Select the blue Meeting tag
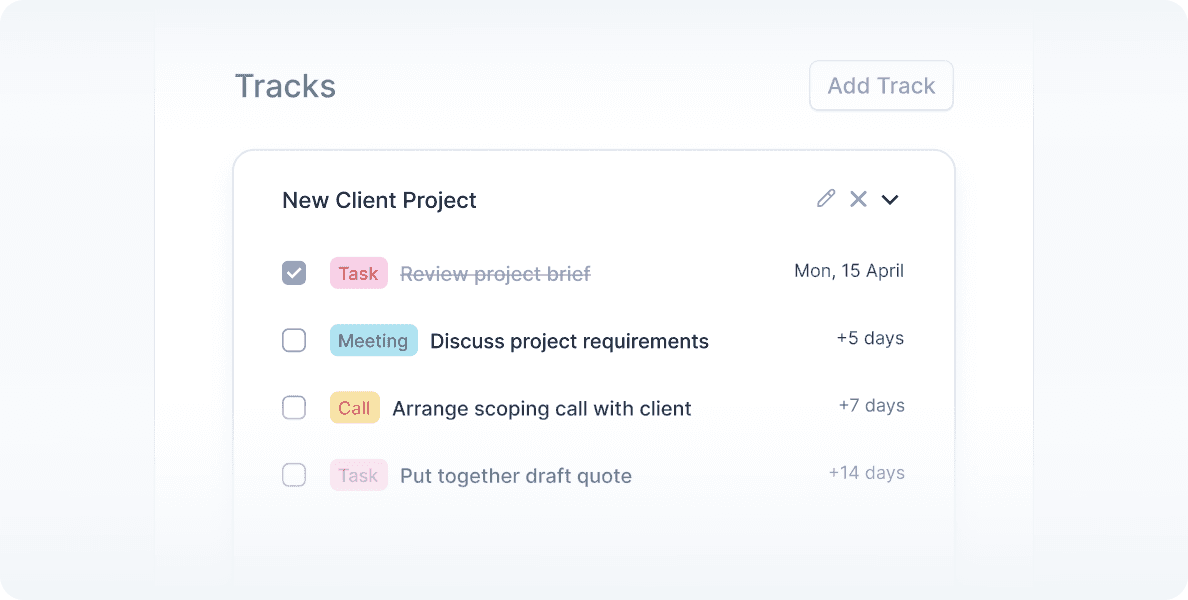Viewport: 1188px width, 600px height. [373, 341]
